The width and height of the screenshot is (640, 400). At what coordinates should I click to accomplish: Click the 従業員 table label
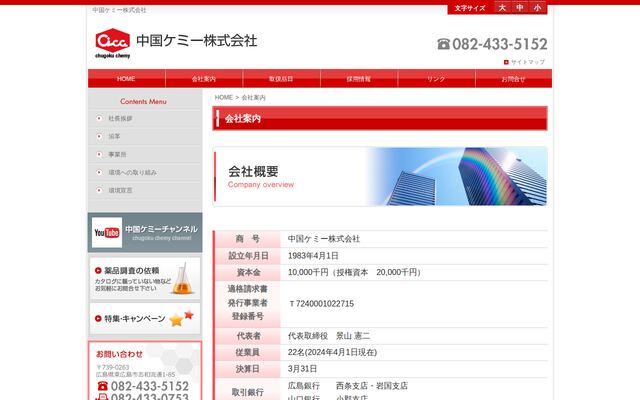[x=248, y=352]
